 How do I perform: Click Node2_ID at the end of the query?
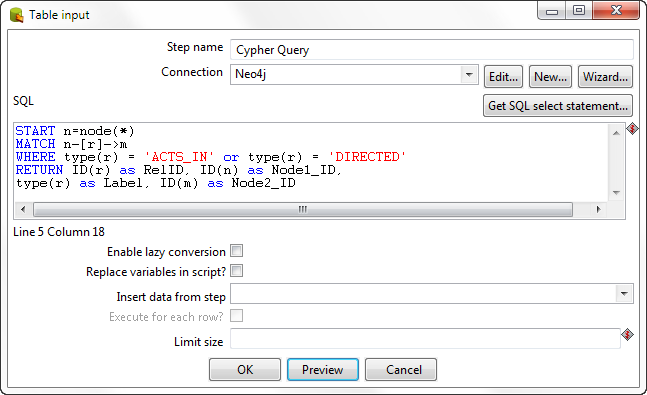pyautogui.click(x=263, y=183)
